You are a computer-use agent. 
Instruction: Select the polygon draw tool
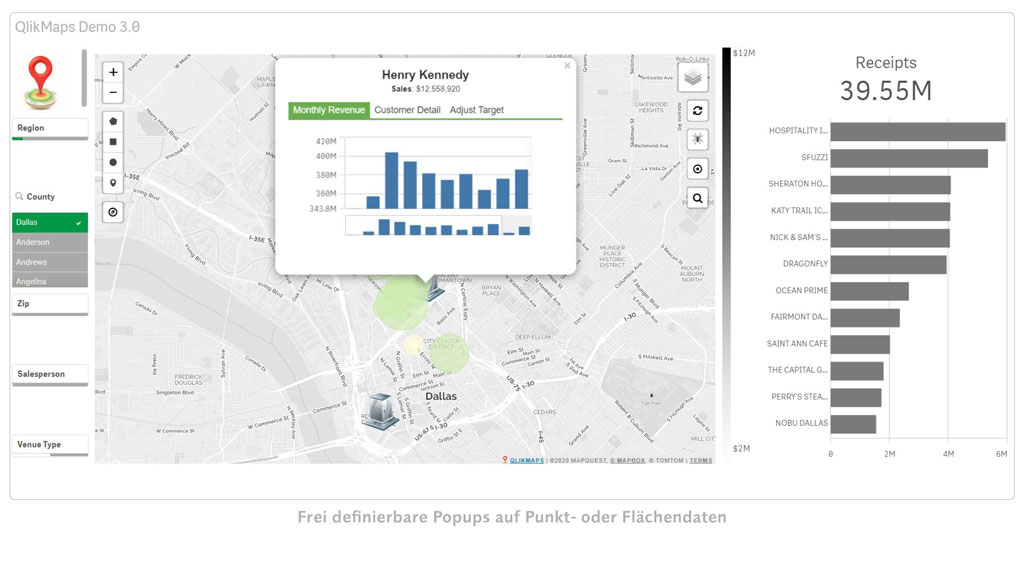pyautogui.click(x=113, y=122)
